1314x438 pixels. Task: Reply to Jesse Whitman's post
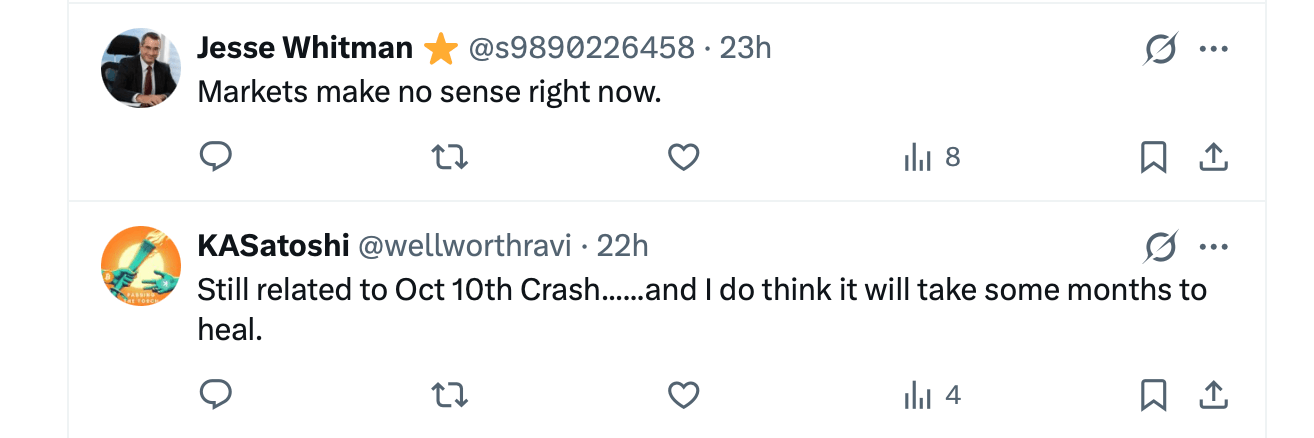[x=216, y=157]
